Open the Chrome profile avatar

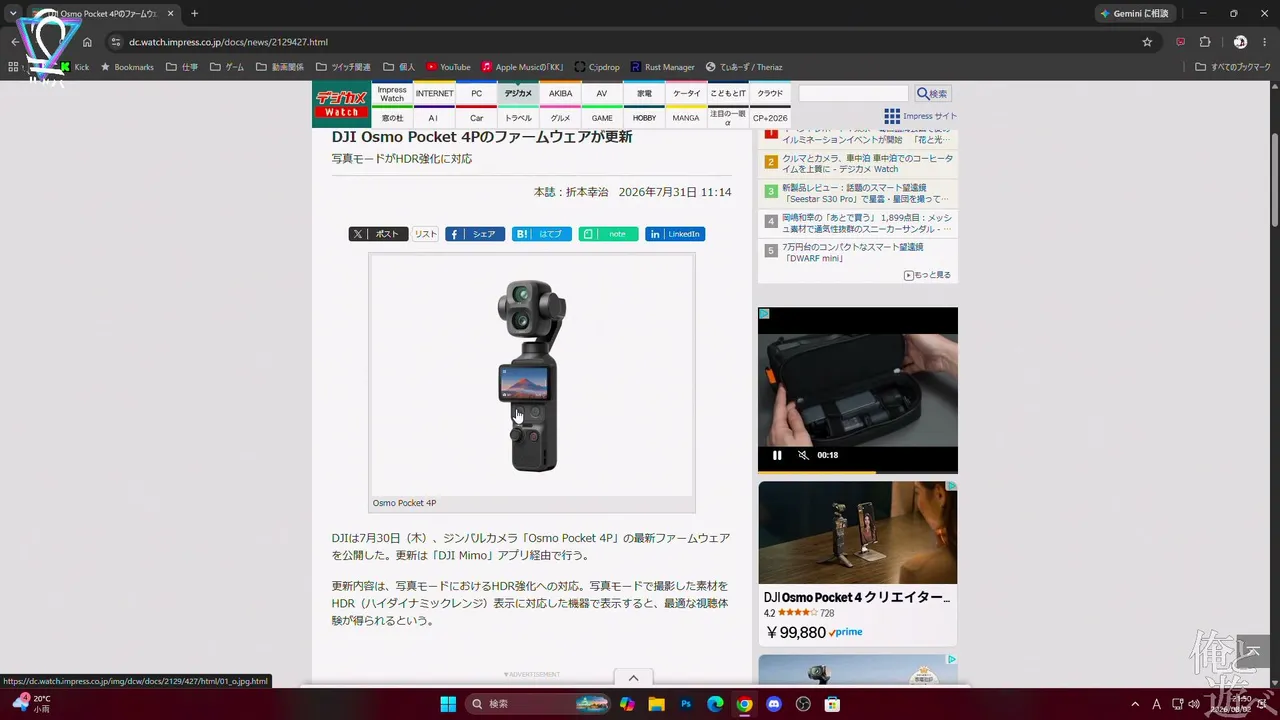[x=1240, y=42]
